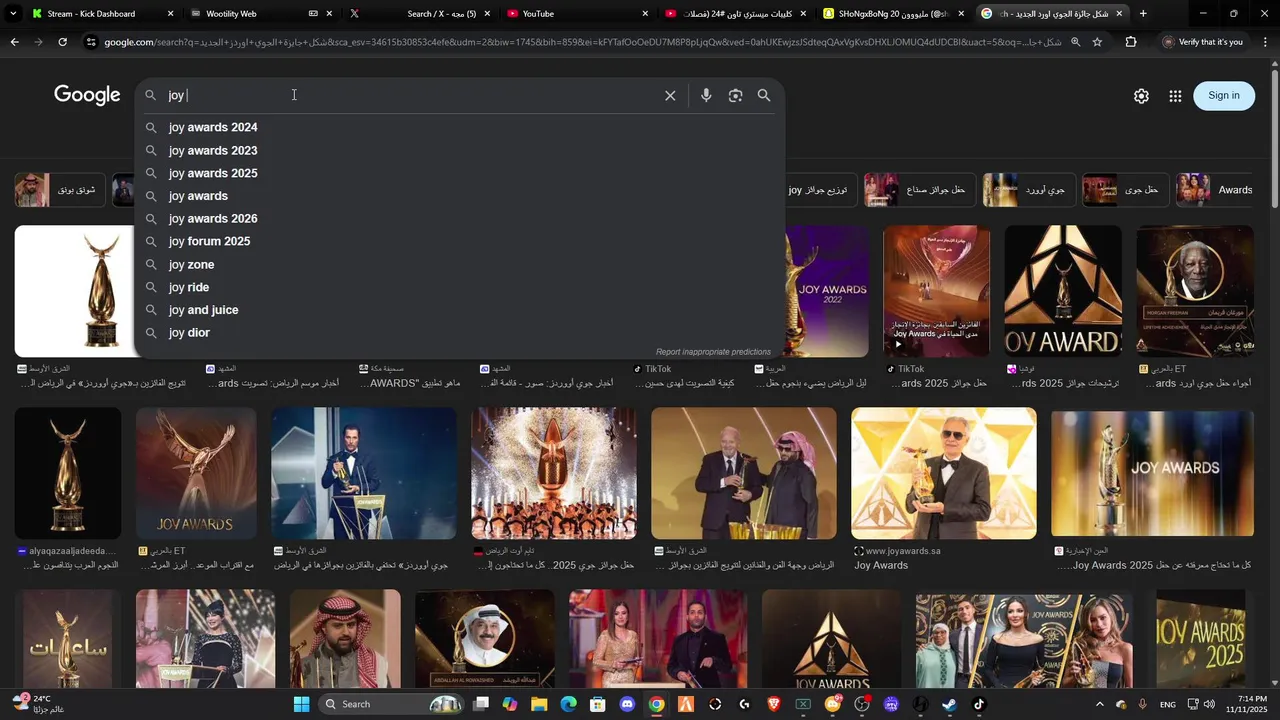
Task: Select suggestion joy awards 2026
Action: [x=459, y=219]
